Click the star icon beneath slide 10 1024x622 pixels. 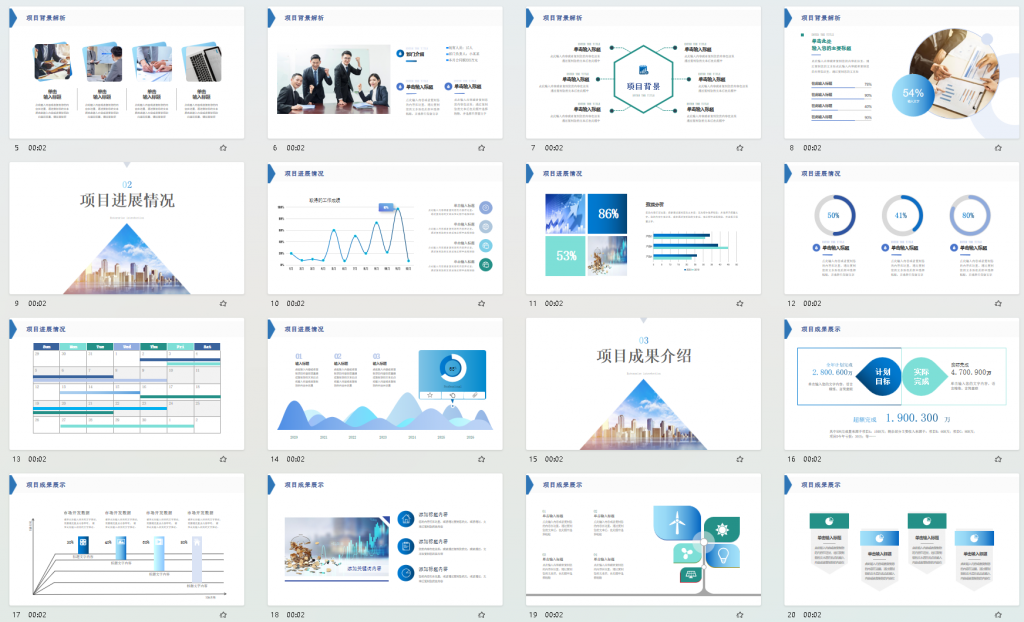[481, 303]
